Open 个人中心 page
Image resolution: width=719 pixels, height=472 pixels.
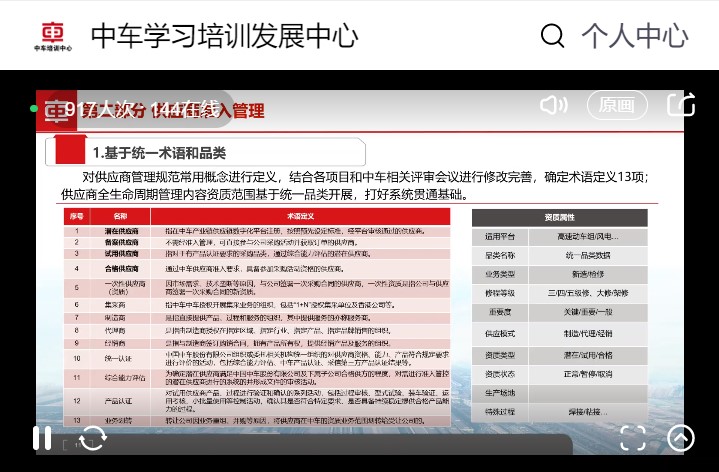click(635, 36)
